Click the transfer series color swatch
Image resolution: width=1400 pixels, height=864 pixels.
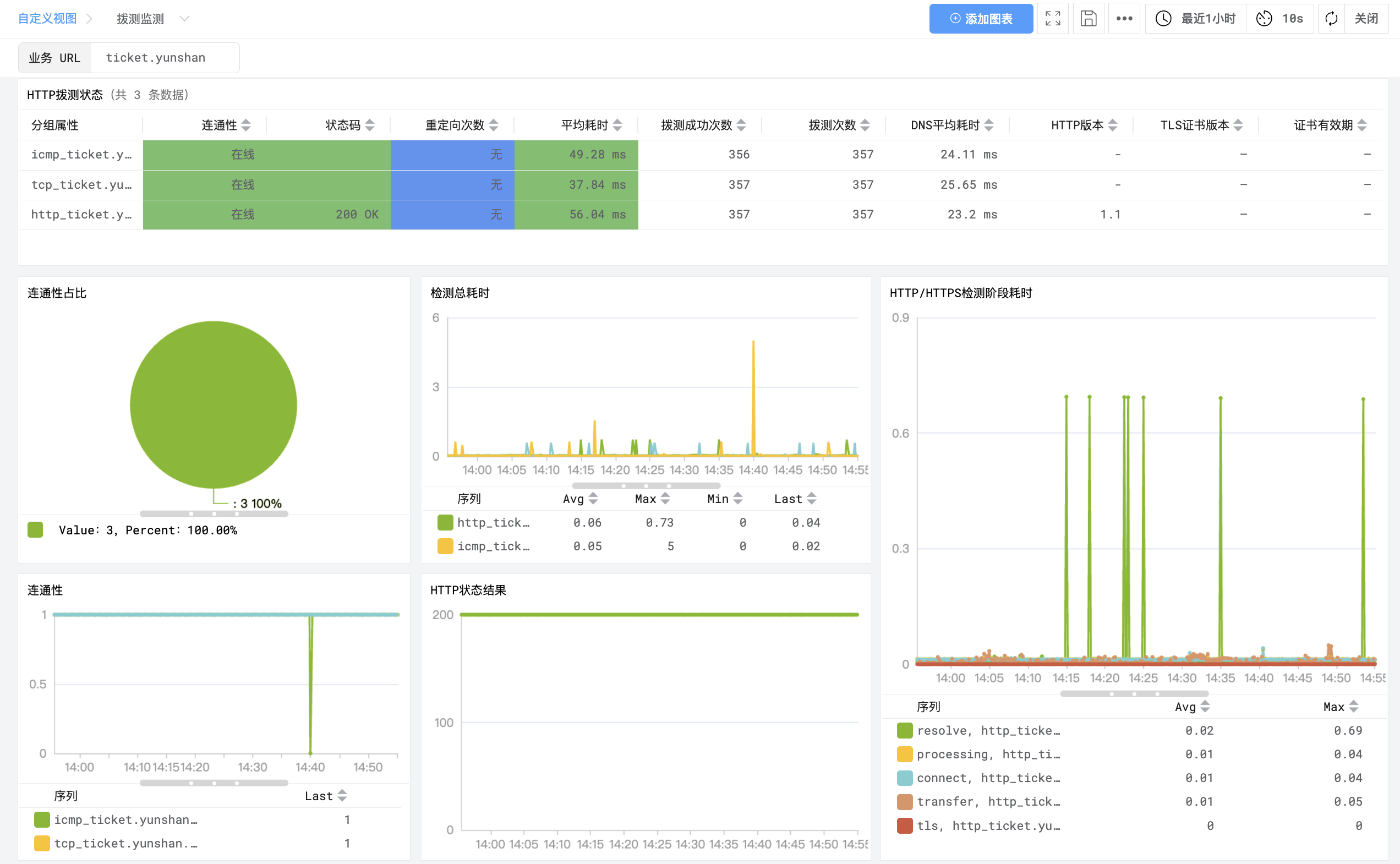click(904, 802)
